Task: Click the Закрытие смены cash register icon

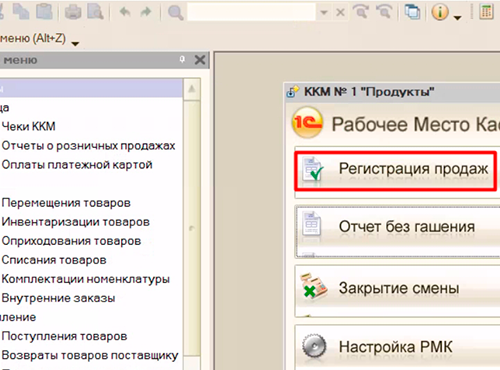Action: [x=313, y=285]
